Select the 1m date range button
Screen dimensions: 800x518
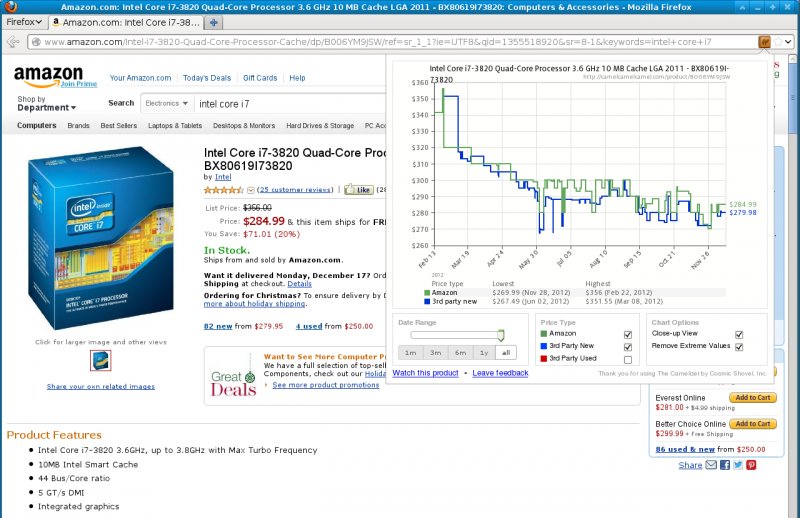(411, 353)
